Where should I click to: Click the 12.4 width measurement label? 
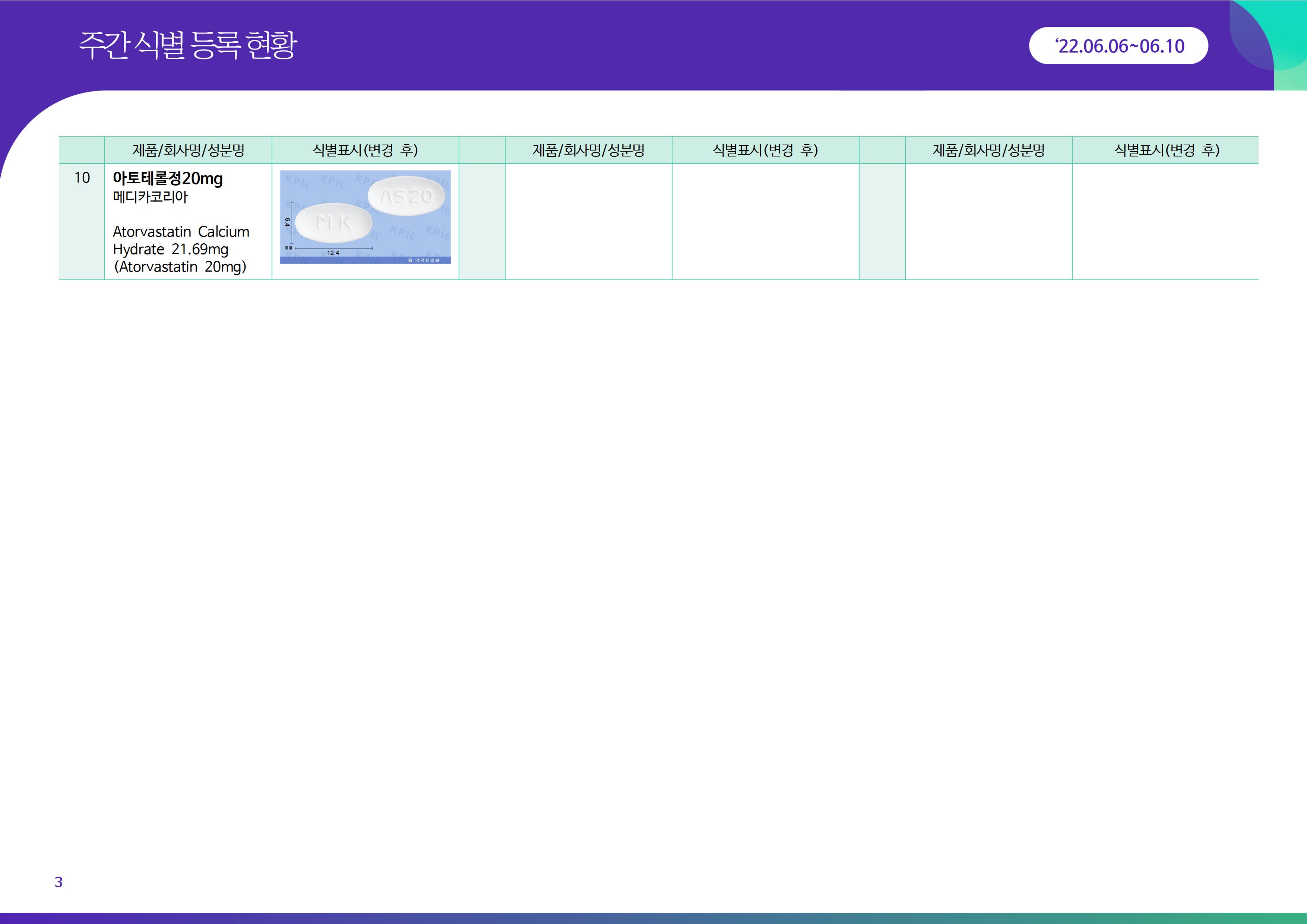[333, 253]
